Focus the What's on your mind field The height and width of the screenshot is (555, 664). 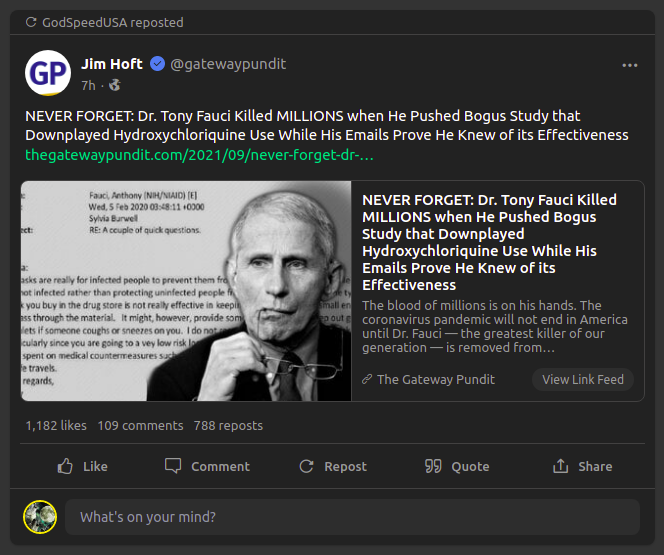click(352, 517)
